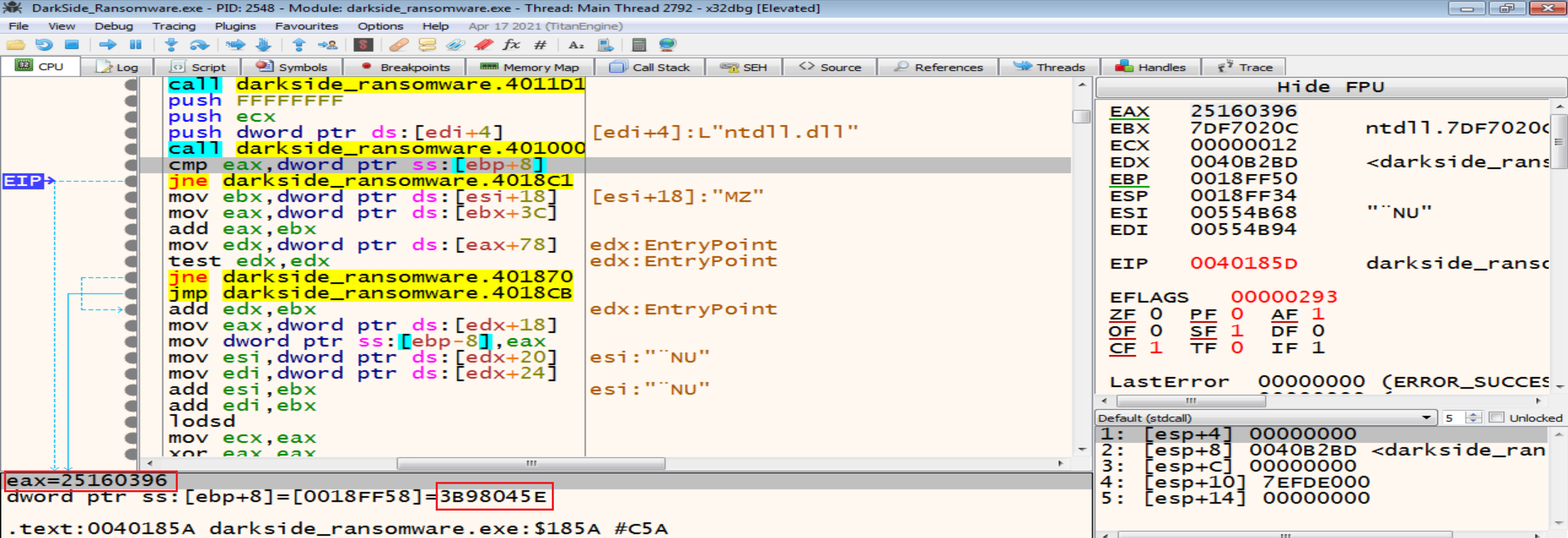Click the Step over icon
This screenshot has width=1568, height=538.
(199, 45)
